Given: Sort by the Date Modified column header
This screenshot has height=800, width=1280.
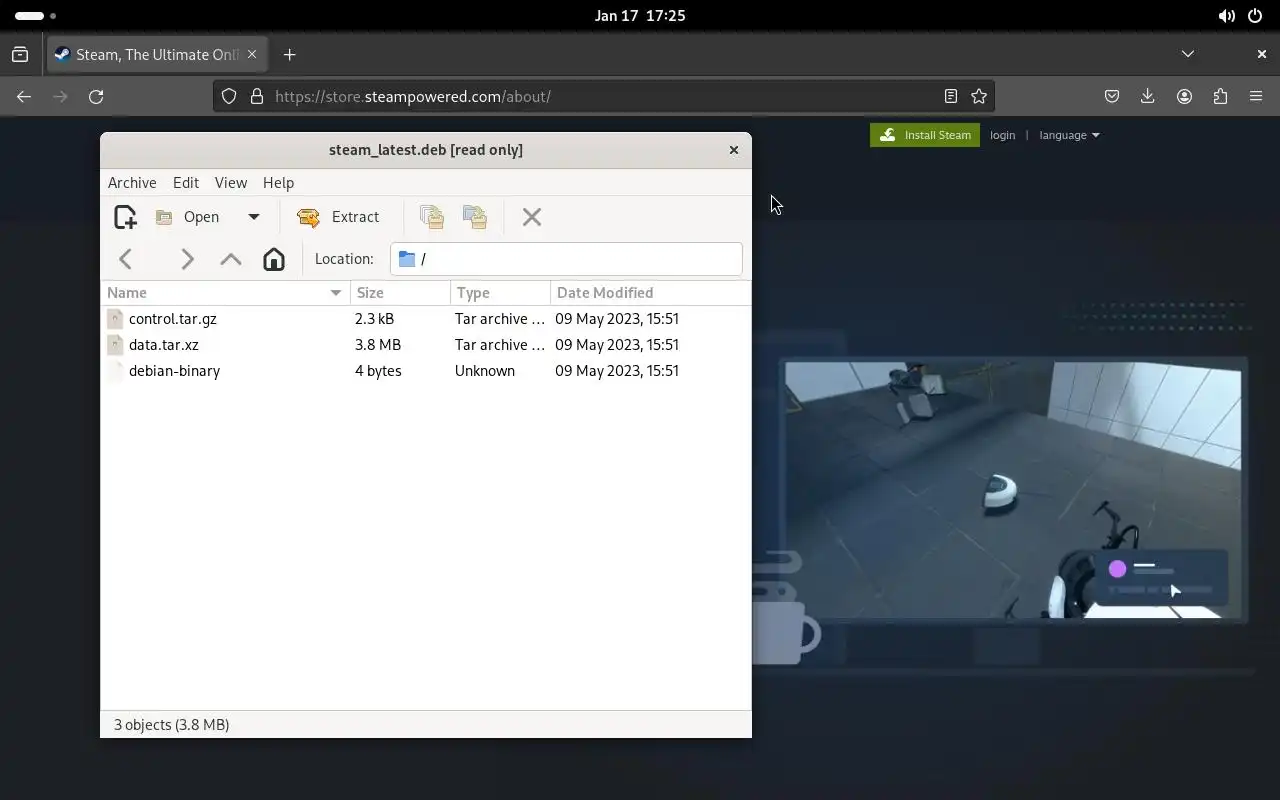Looking at the screenshot, I should 650,293.
